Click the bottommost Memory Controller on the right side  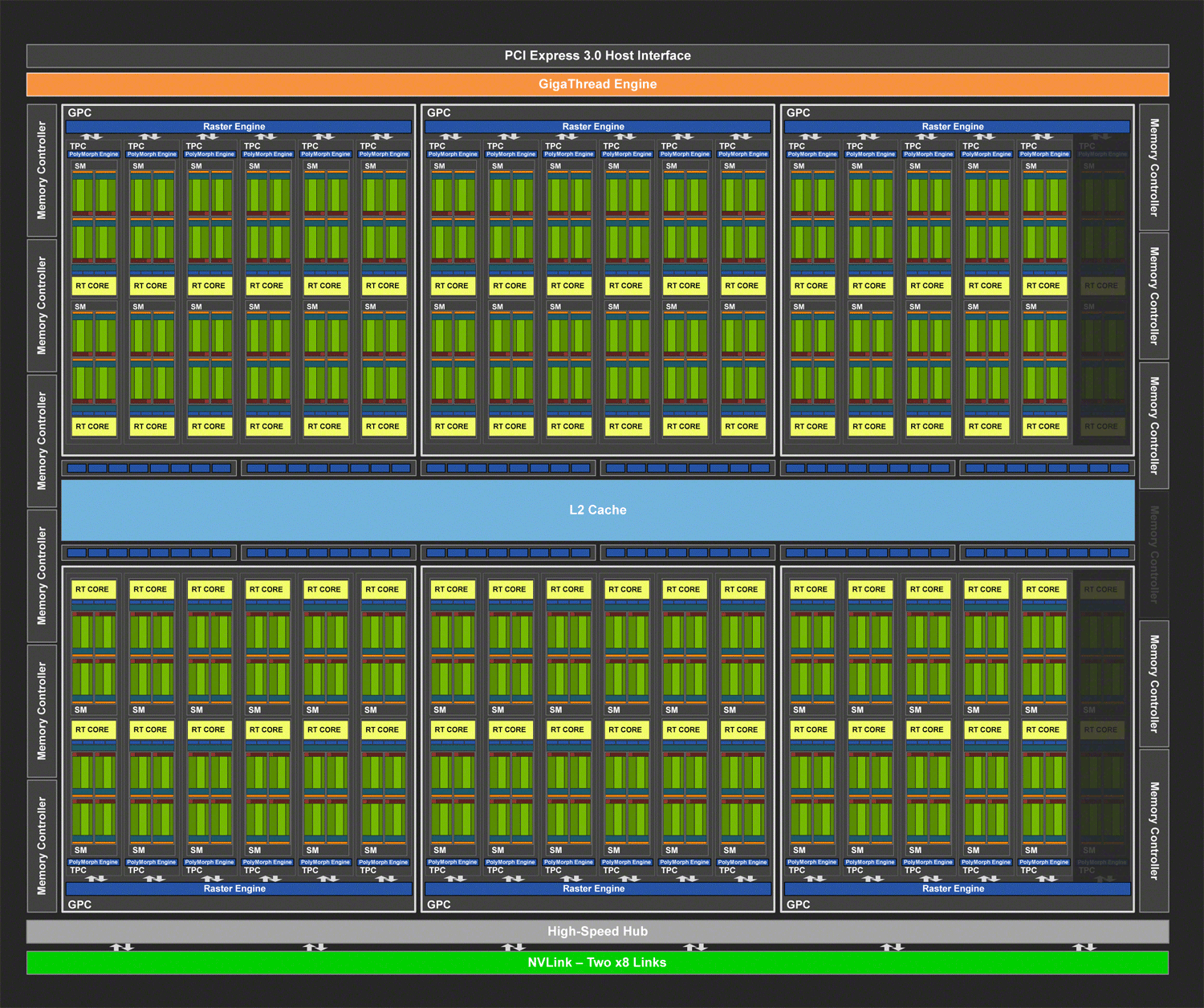click(1153, 831)
